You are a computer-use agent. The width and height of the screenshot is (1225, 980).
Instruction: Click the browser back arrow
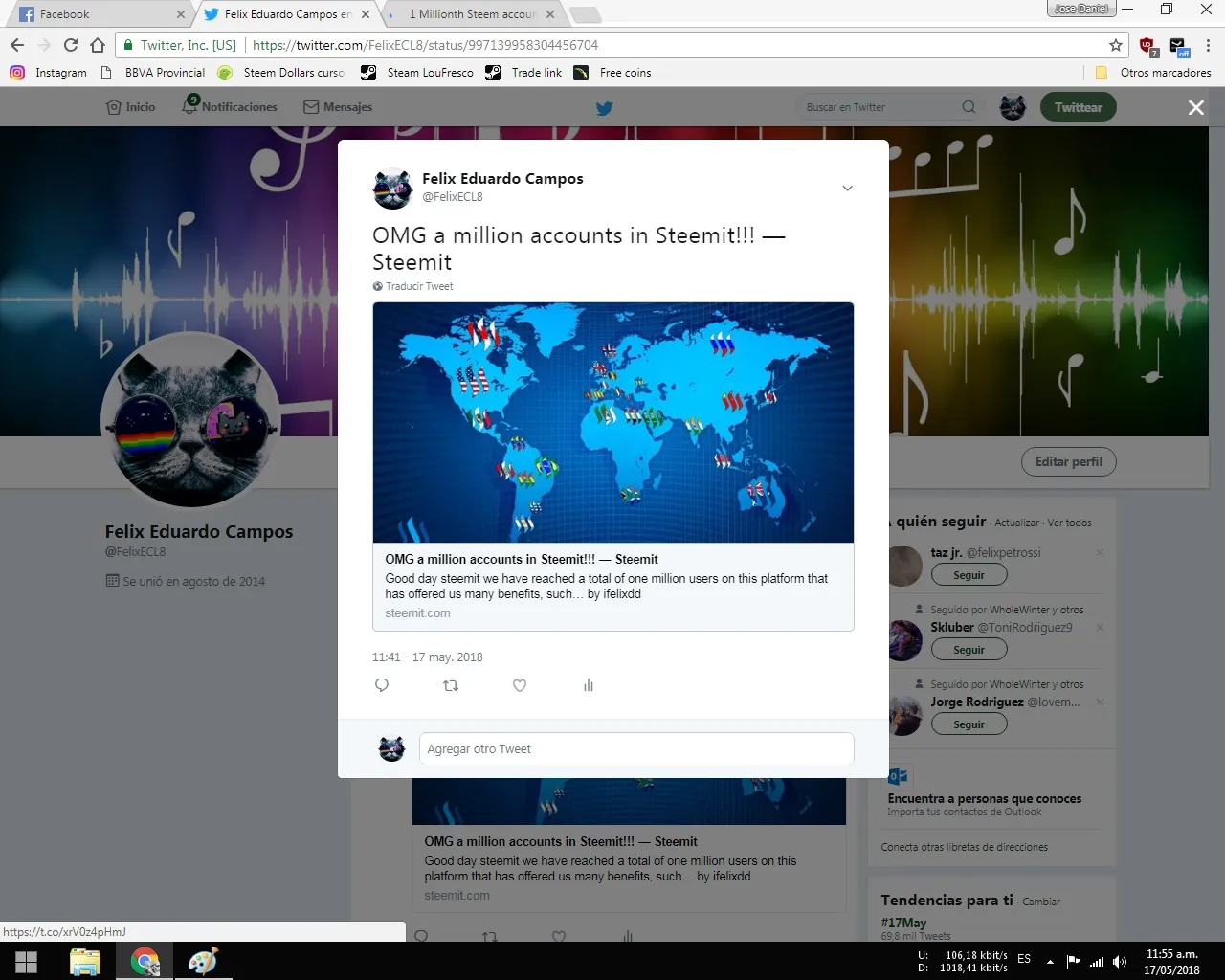point(17,45)
